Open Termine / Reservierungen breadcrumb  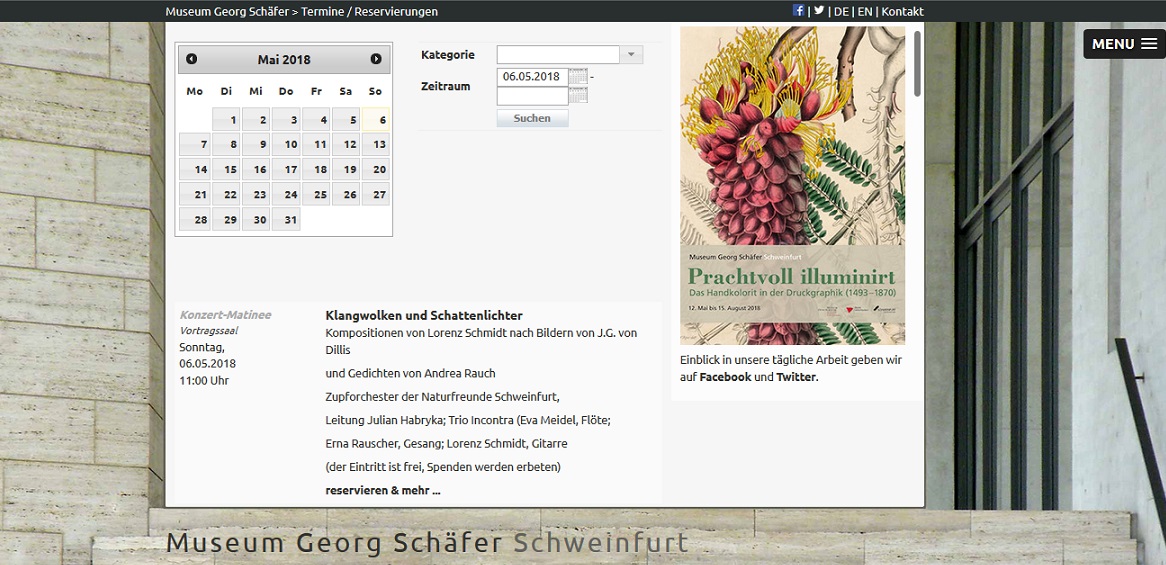pos(370,11)
